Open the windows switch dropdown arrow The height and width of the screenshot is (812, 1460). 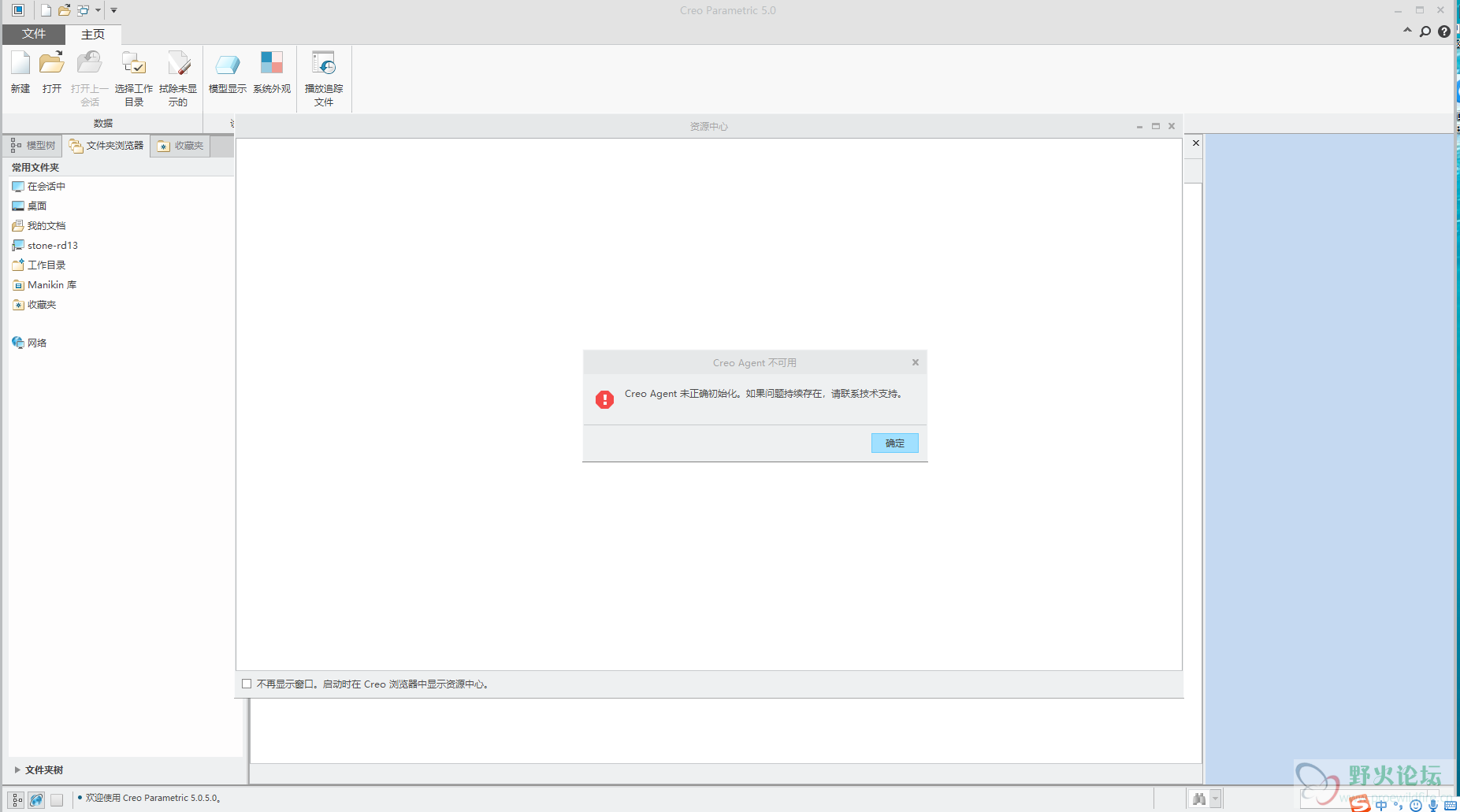(x=98, y=10)
